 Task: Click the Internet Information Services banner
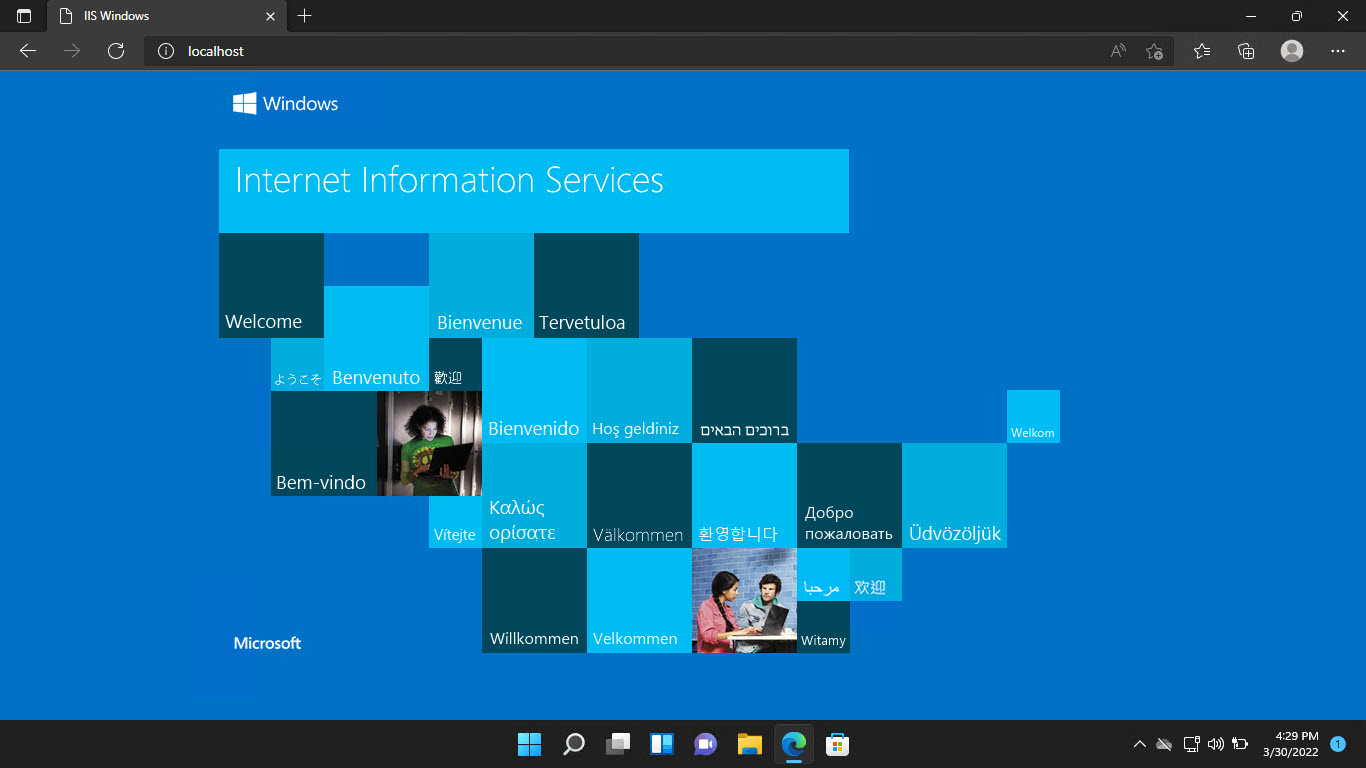(x=534, y=191)
